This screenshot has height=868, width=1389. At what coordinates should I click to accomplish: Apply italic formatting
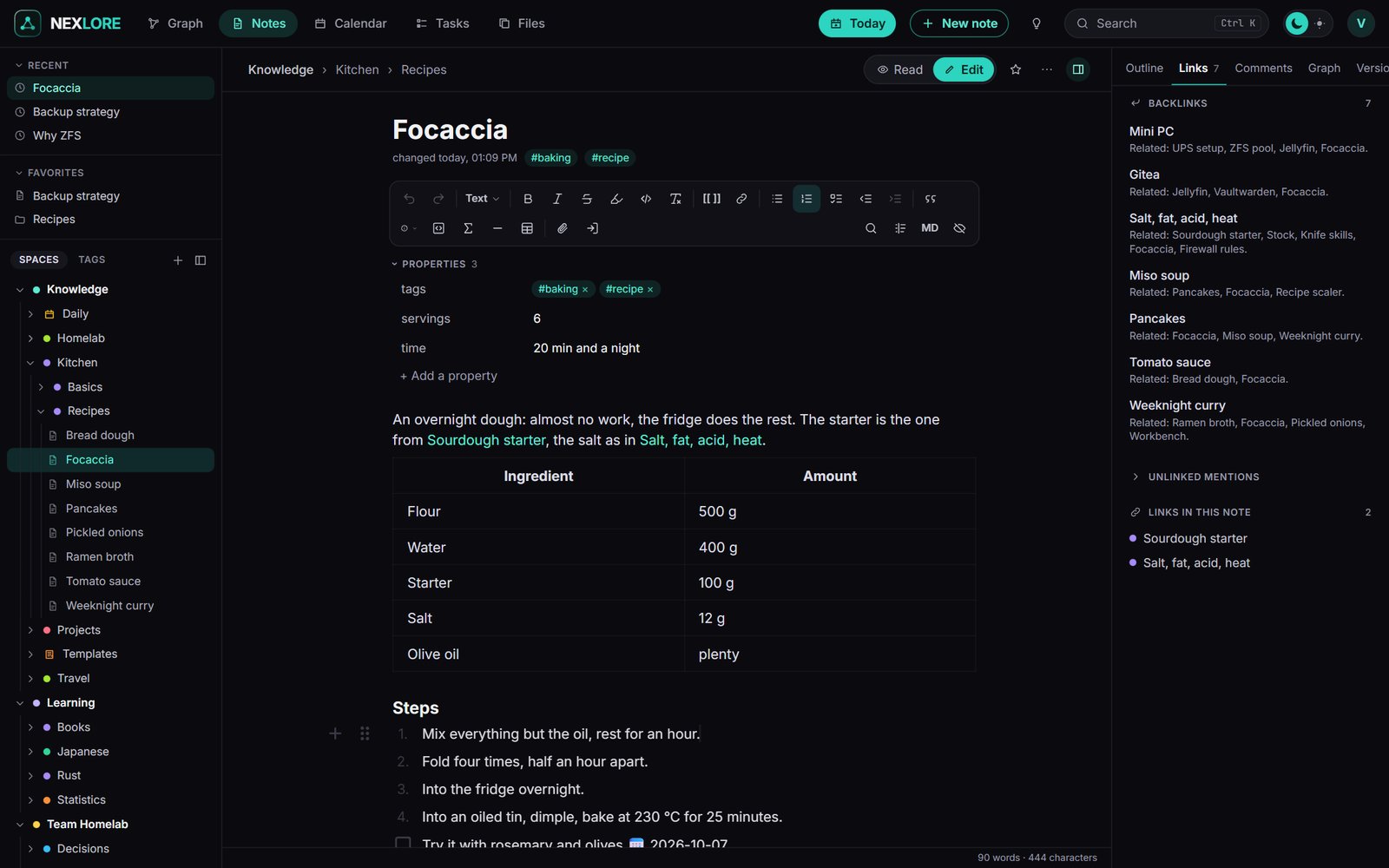(557, 199)
